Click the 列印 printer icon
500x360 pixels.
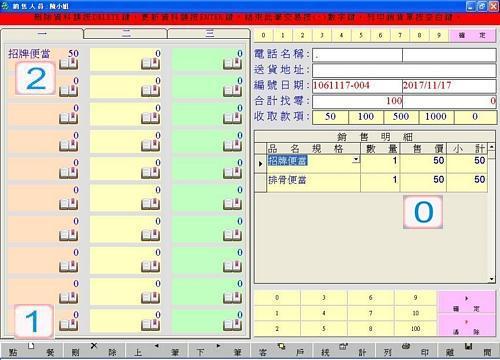click(406, 346)
